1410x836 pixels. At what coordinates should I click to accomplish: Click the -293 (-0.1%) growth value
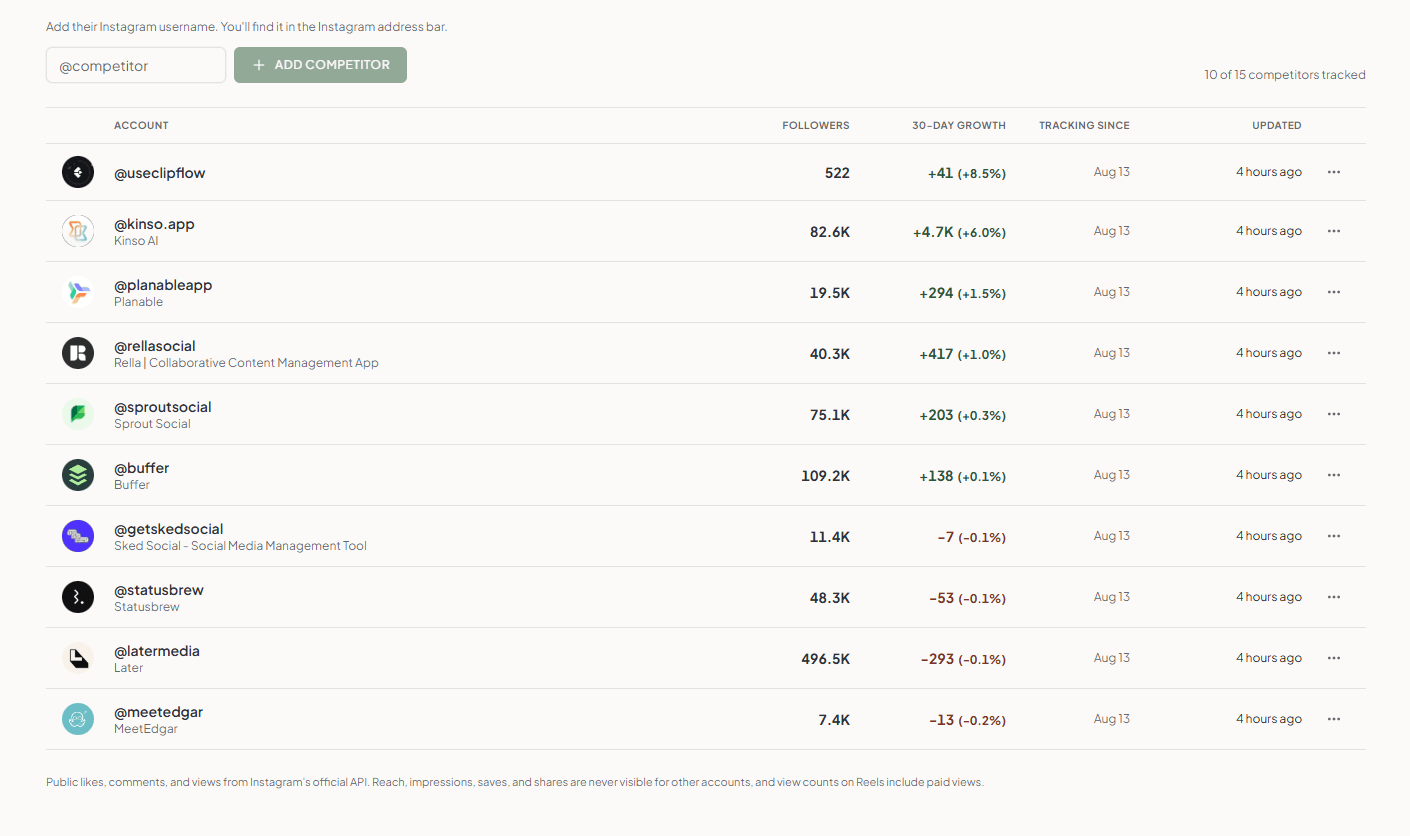963,659
